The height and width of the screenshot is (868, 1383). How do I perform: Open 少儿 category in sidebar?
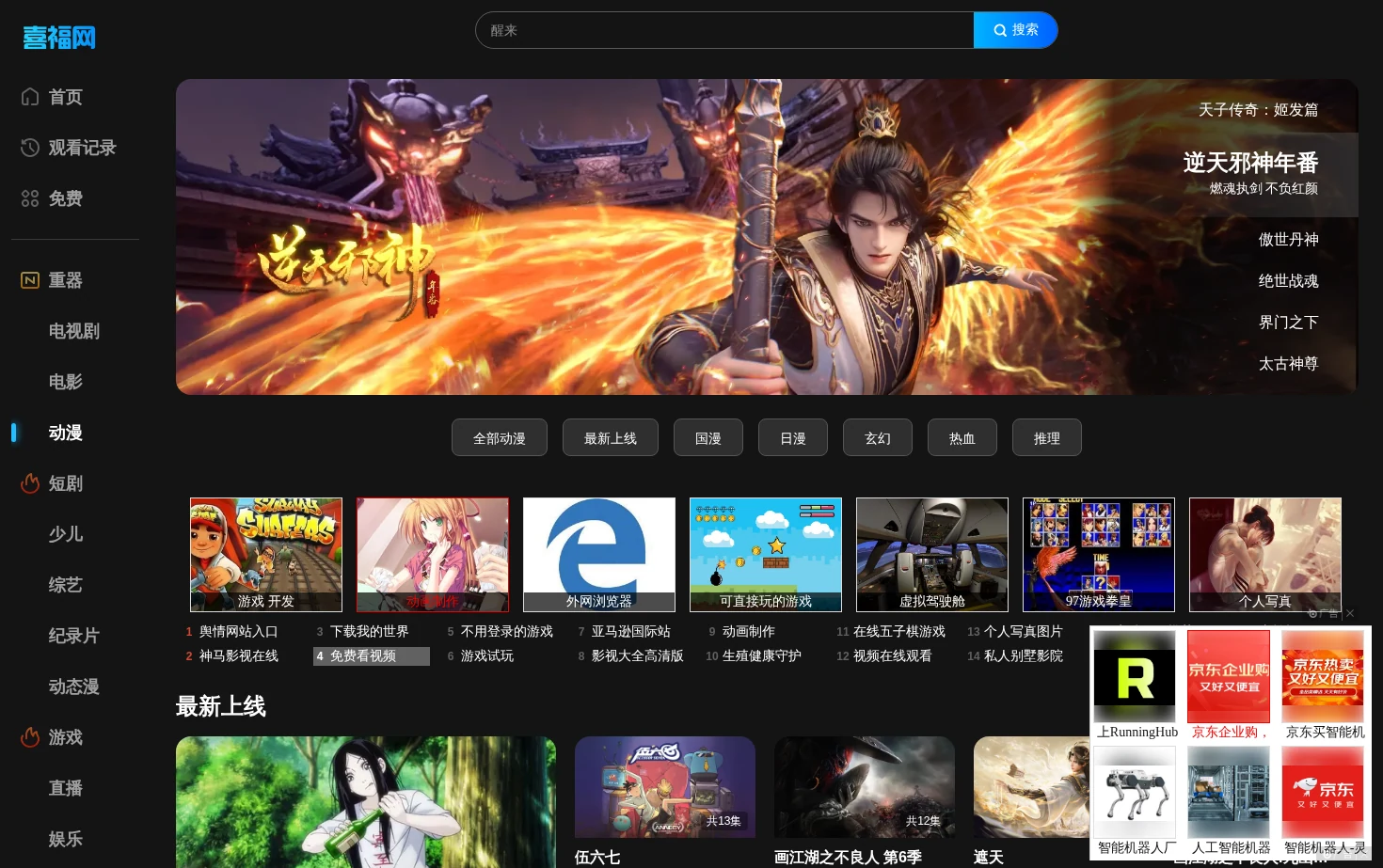click(x=66, y=534)
